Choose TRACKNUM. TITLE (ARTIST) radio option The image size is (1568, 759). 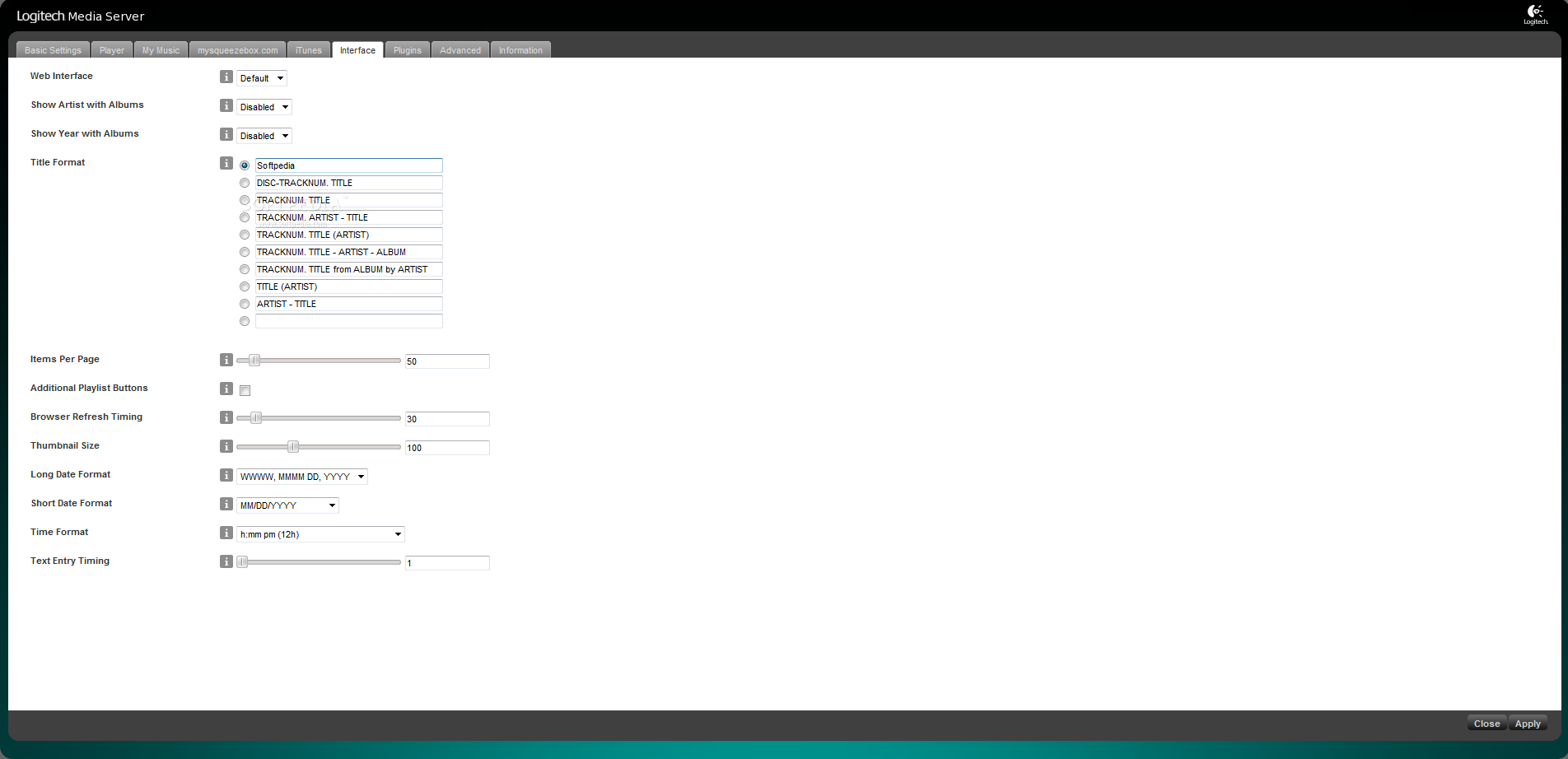point(245,235)
